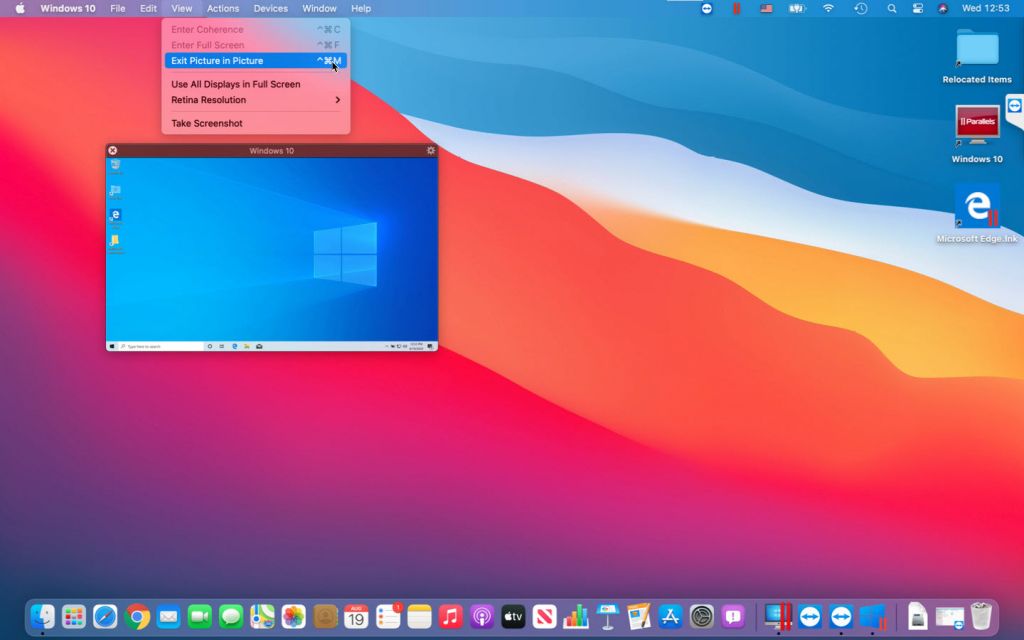
Task: Click the Windows Start button in the VM taskbar
Action: point(111,345)
